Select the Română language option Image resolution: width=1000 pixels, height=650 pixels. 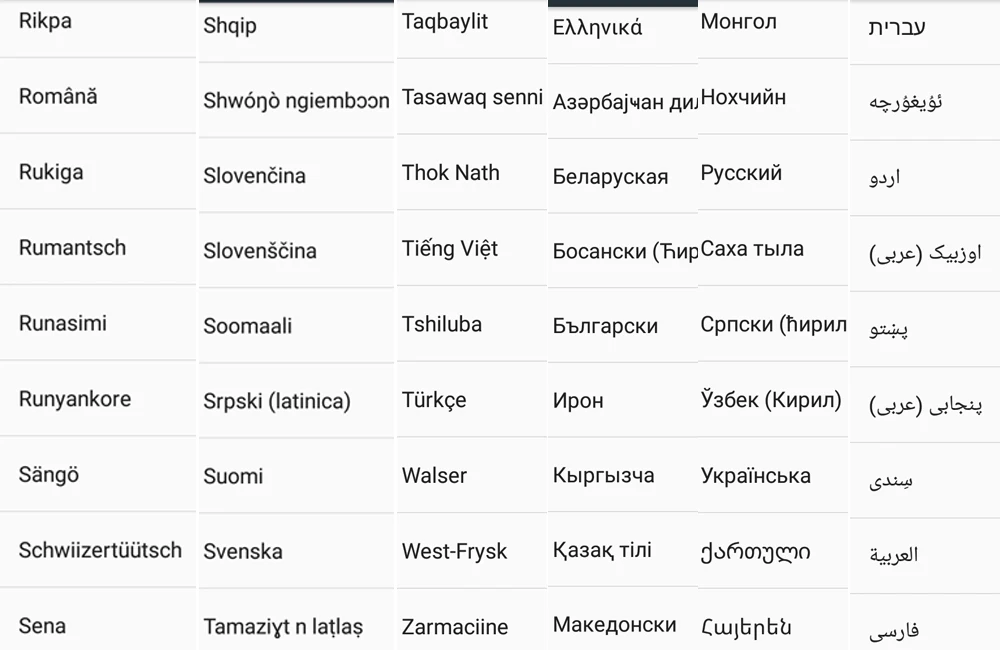[98, 96]
